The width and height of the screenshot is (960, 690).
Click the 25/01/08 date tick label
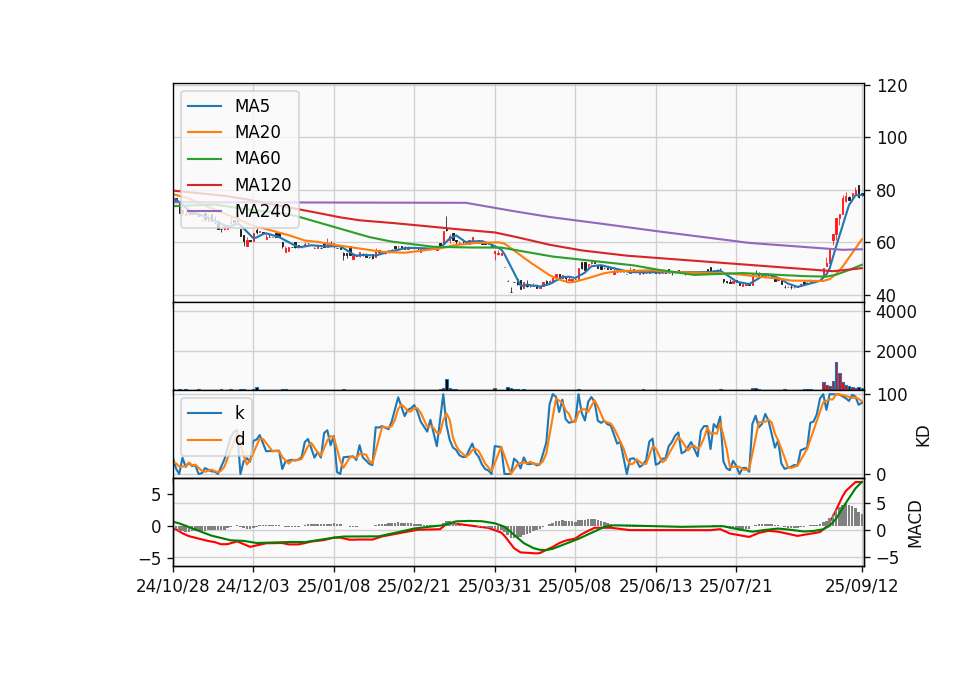(x=334, y=587)
